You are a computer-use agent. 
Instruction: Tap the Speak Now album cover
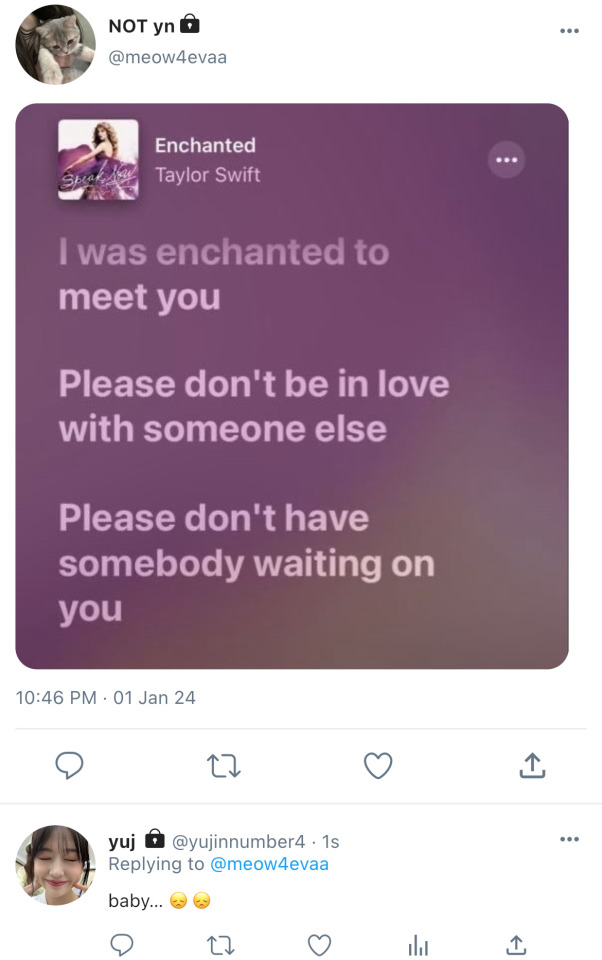pos(98,160)
